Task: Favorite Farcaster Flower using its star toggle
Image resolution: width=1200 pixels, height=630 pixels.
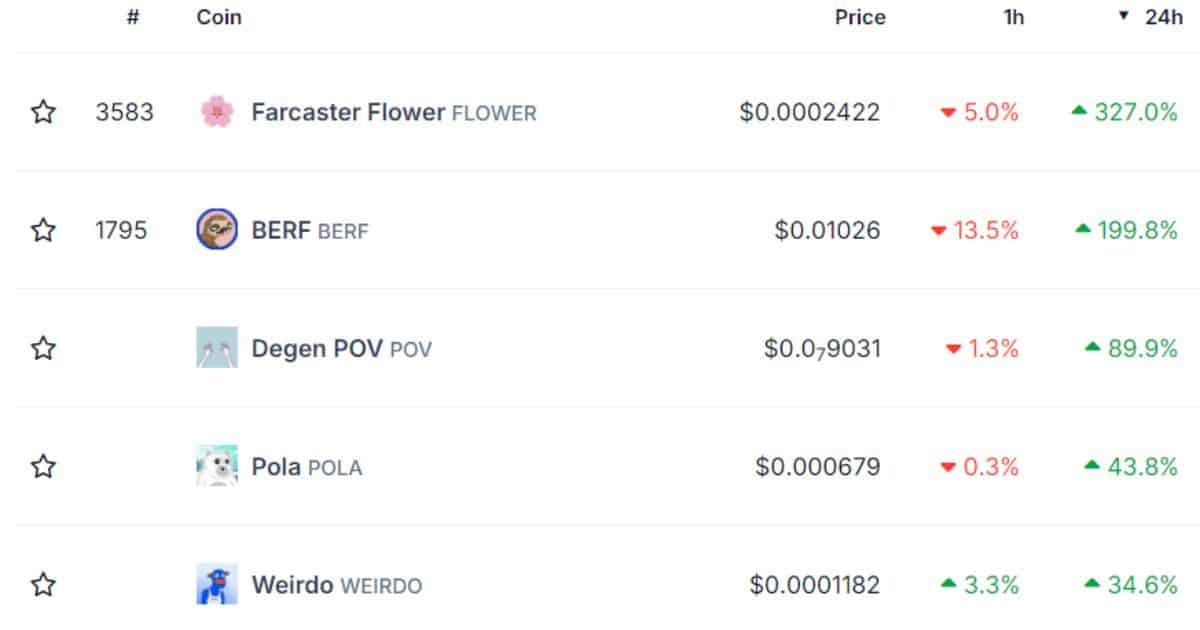Action: point(44,112)
